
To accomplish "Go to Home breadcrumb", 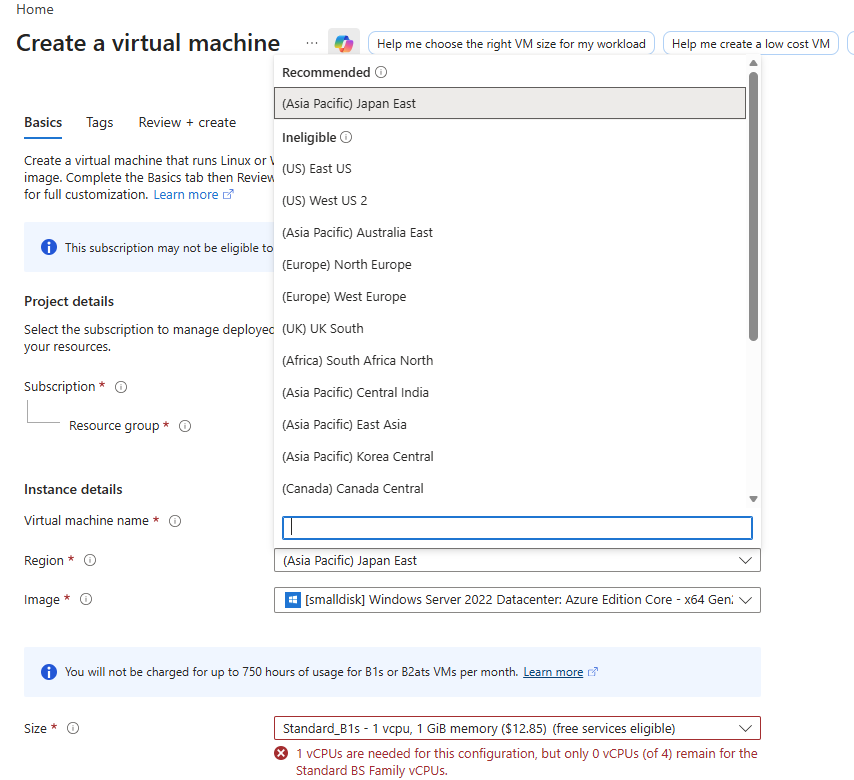I will pos(35,9).
